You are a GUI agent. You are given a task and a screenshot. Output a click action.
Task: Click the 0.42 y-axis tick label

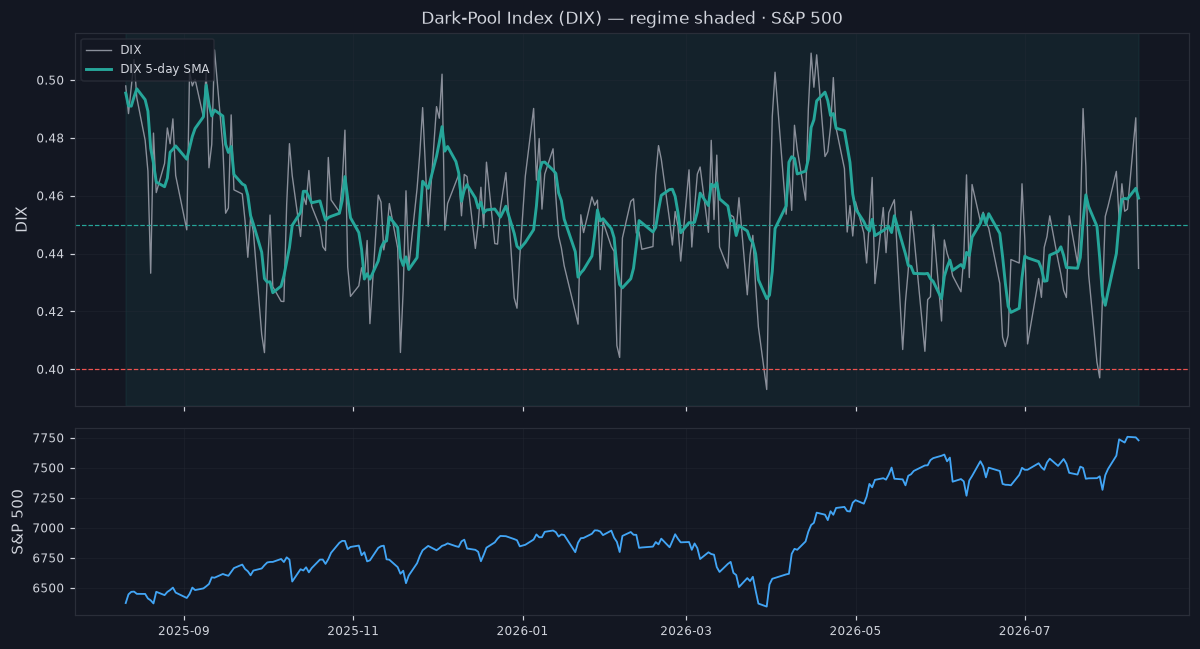pos(52,312)
